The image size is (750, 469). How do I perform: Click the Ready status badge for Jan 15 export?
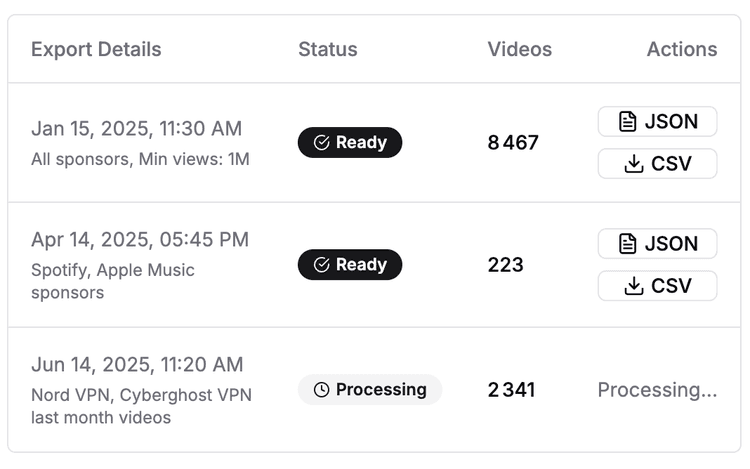point(350,143)
